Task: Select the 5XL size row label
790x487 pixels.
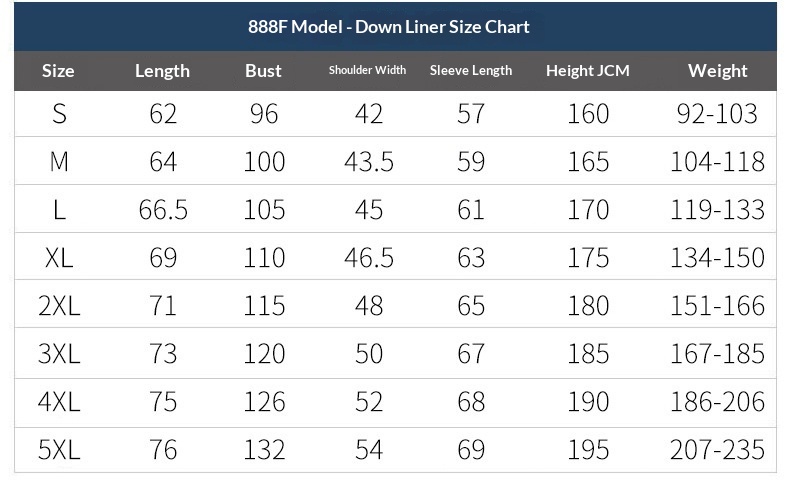Action: tap(59, 450)
